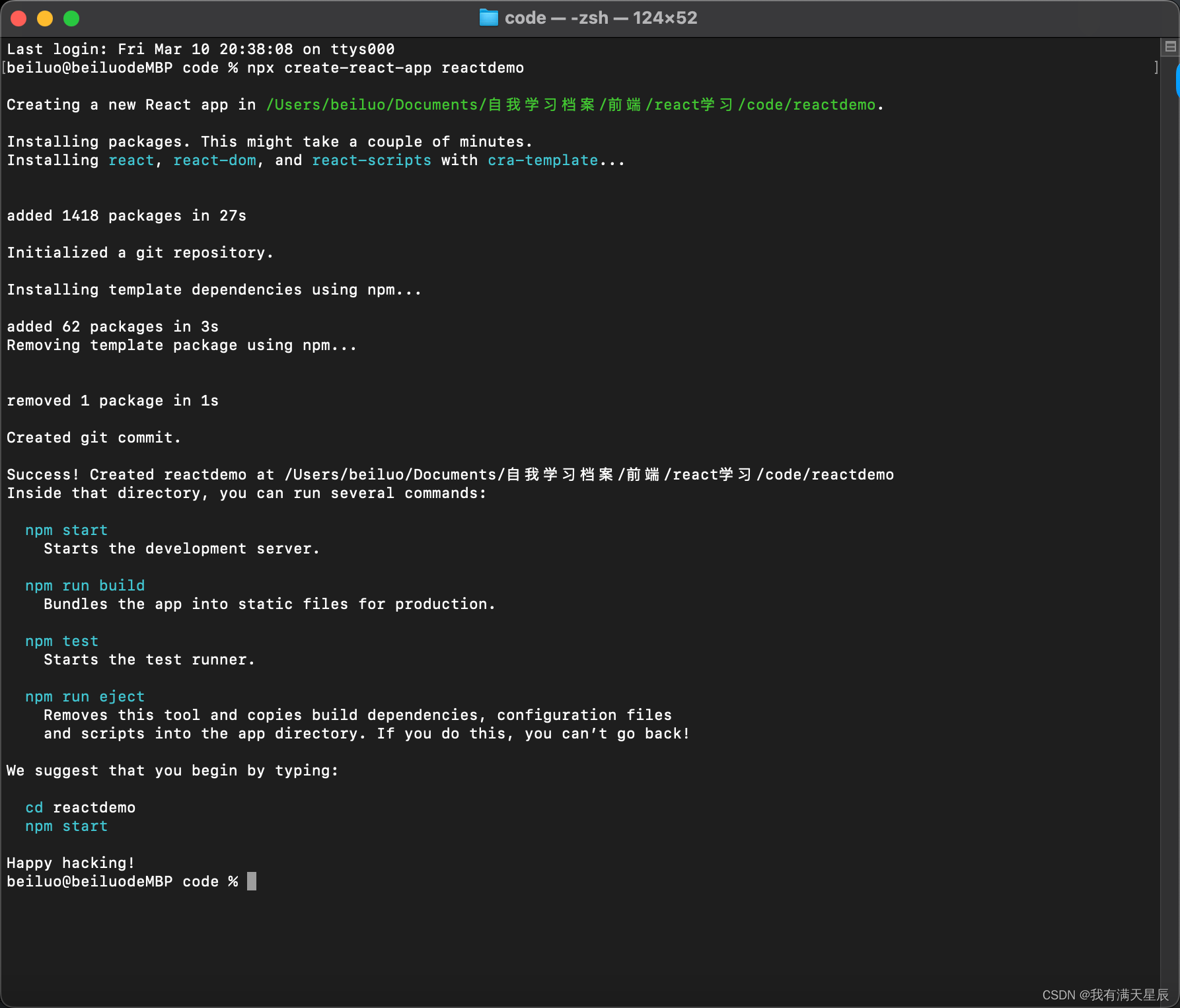Click 'We suggest that you begin by typing:' line
The height and width of the screenshot is (1008, 1180).
(172, 771)
